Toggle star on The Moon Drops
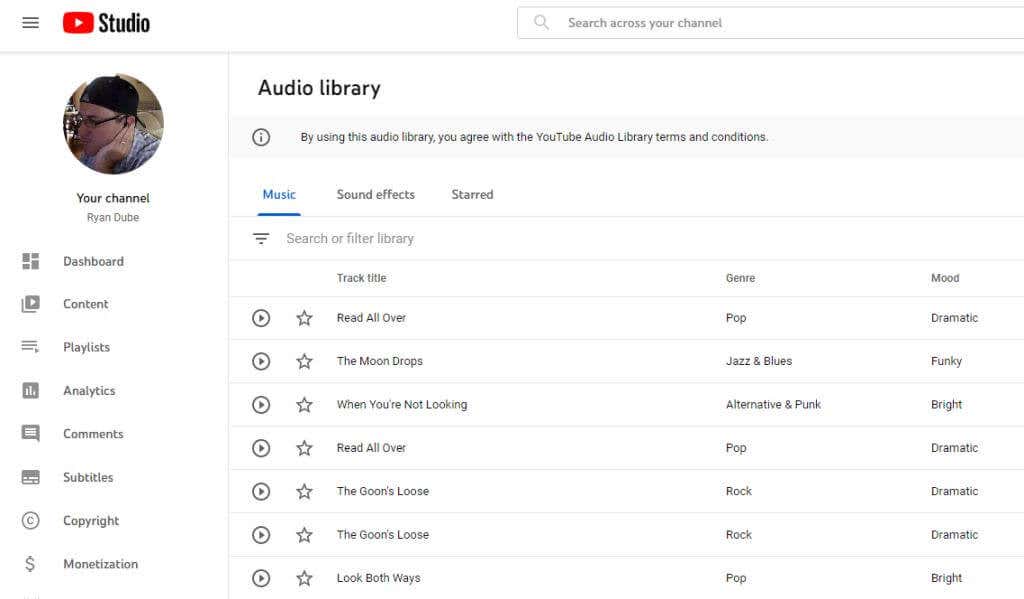 click(304, 361)
